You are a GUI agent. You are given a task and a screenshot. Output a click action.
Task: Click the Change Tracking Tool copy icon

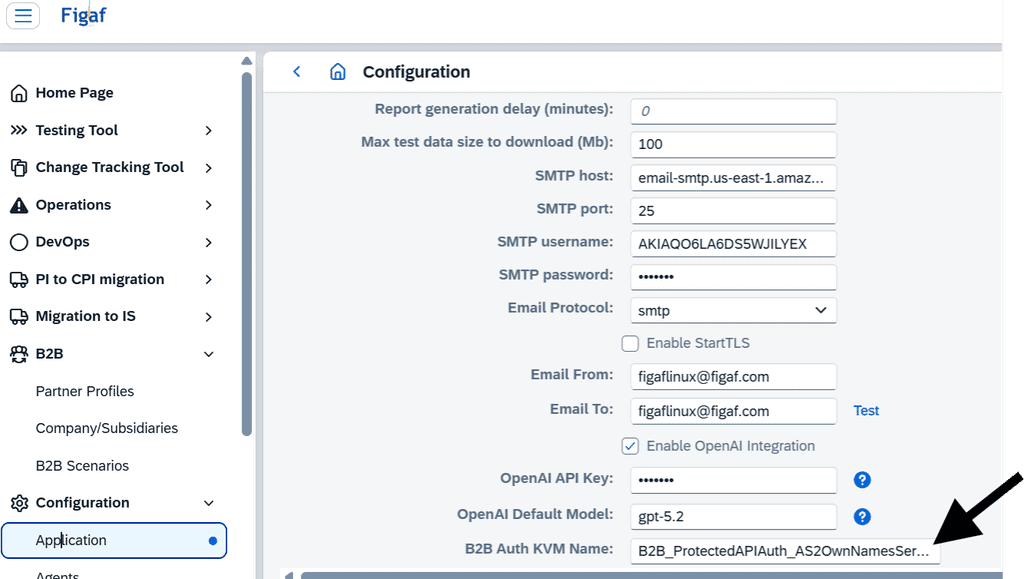coord(19,168)
